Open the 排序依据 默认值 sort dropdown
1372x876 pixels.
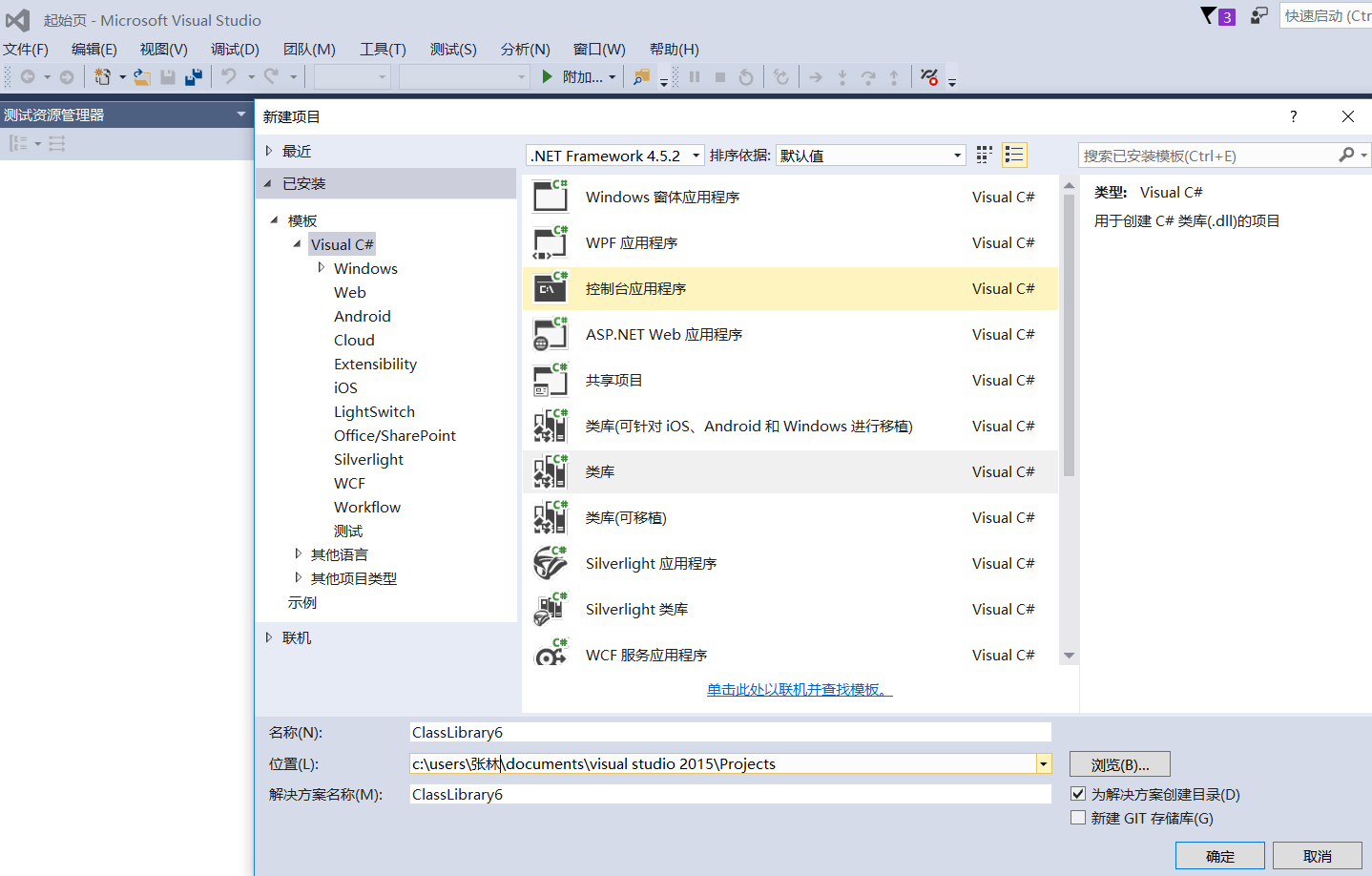870,156
